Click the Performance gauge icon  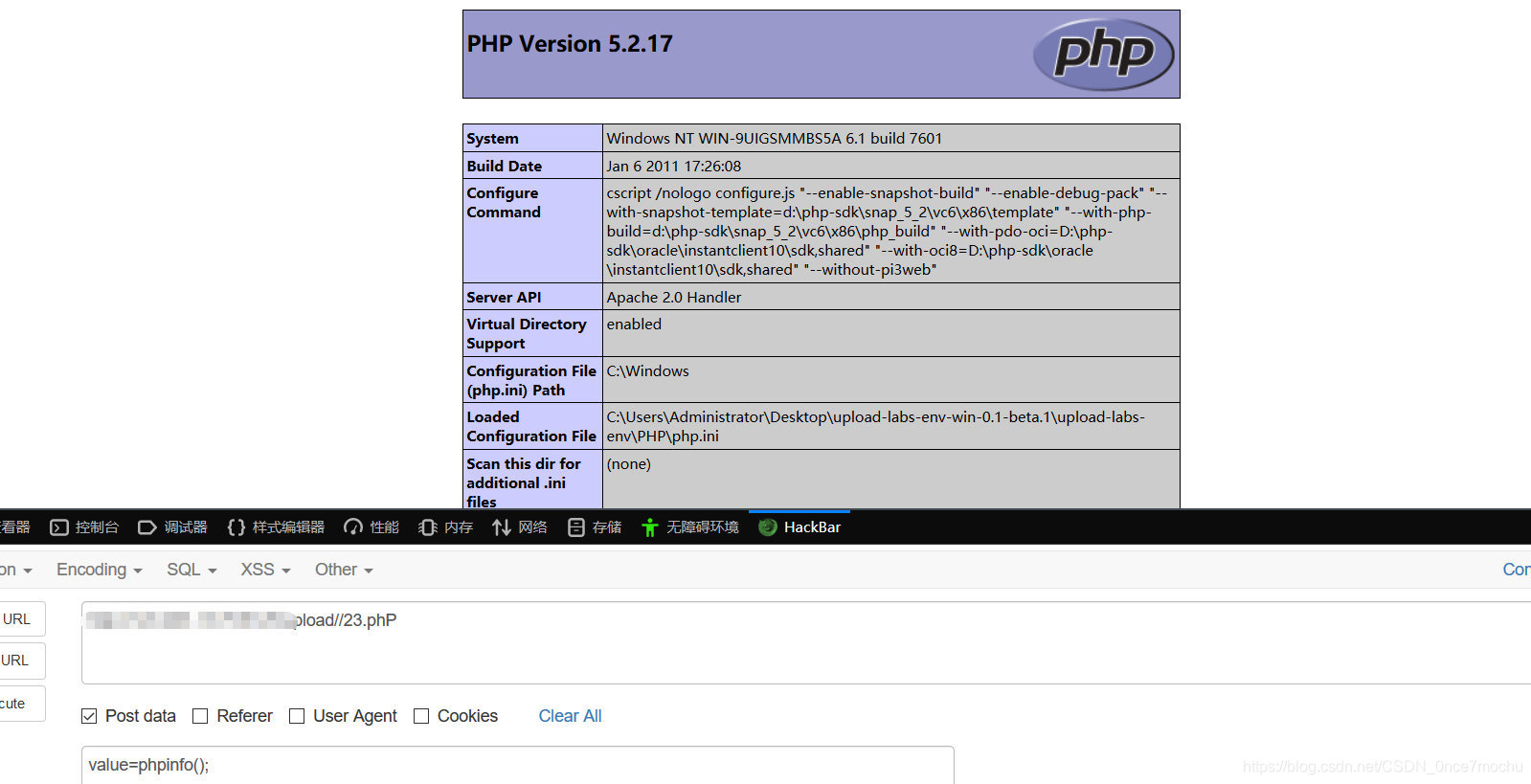pyautogui.click(x=353, y=527)
